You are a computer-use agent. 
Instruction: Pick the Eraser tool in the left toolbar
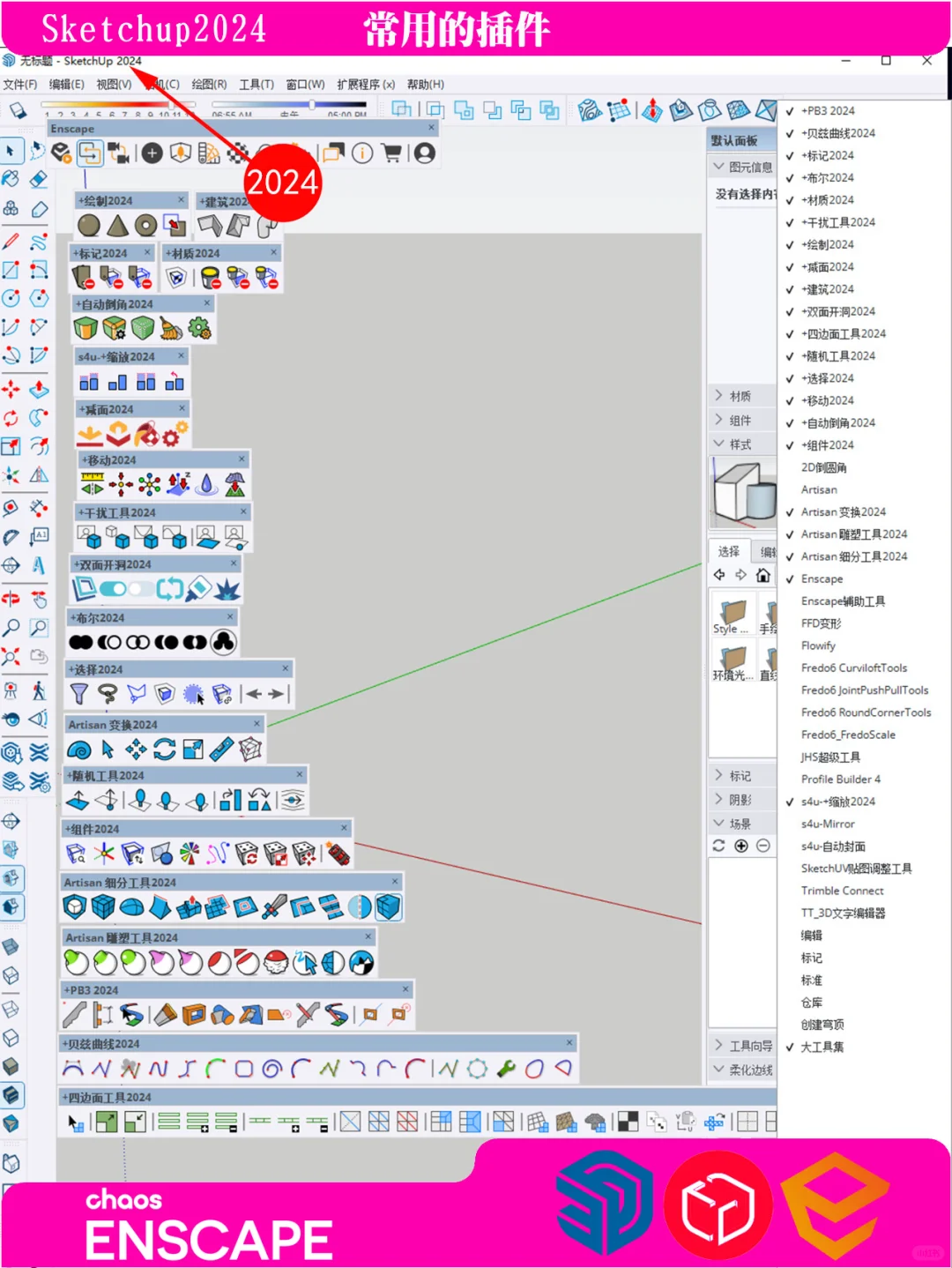point(40,179)
